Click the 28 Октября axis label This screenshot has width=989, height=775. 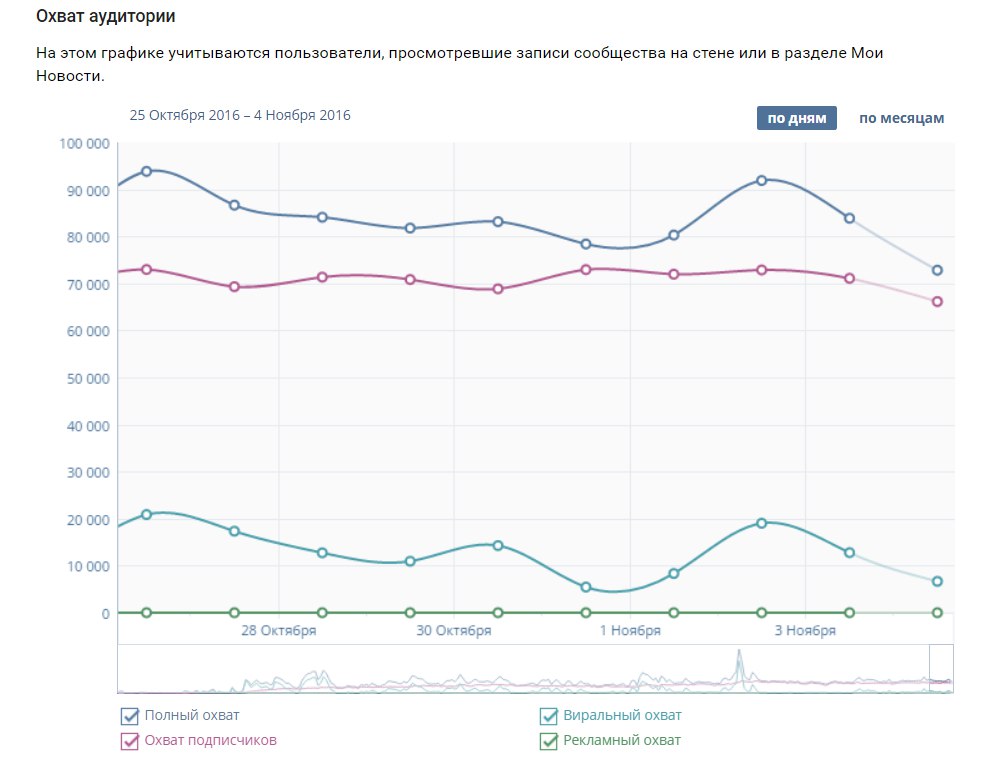pyautogui.click(x=279, y=631)
